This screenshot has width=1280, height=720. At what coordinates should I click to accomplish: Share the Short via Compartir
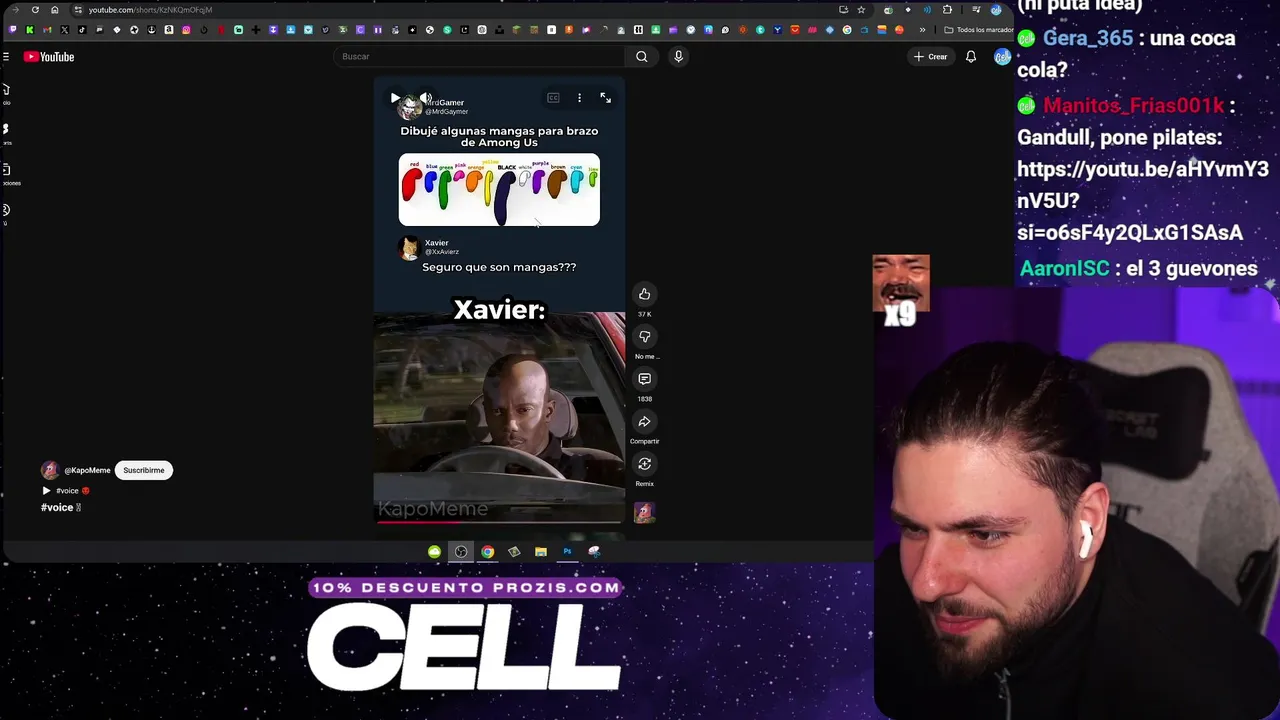[x=644, y=421]
